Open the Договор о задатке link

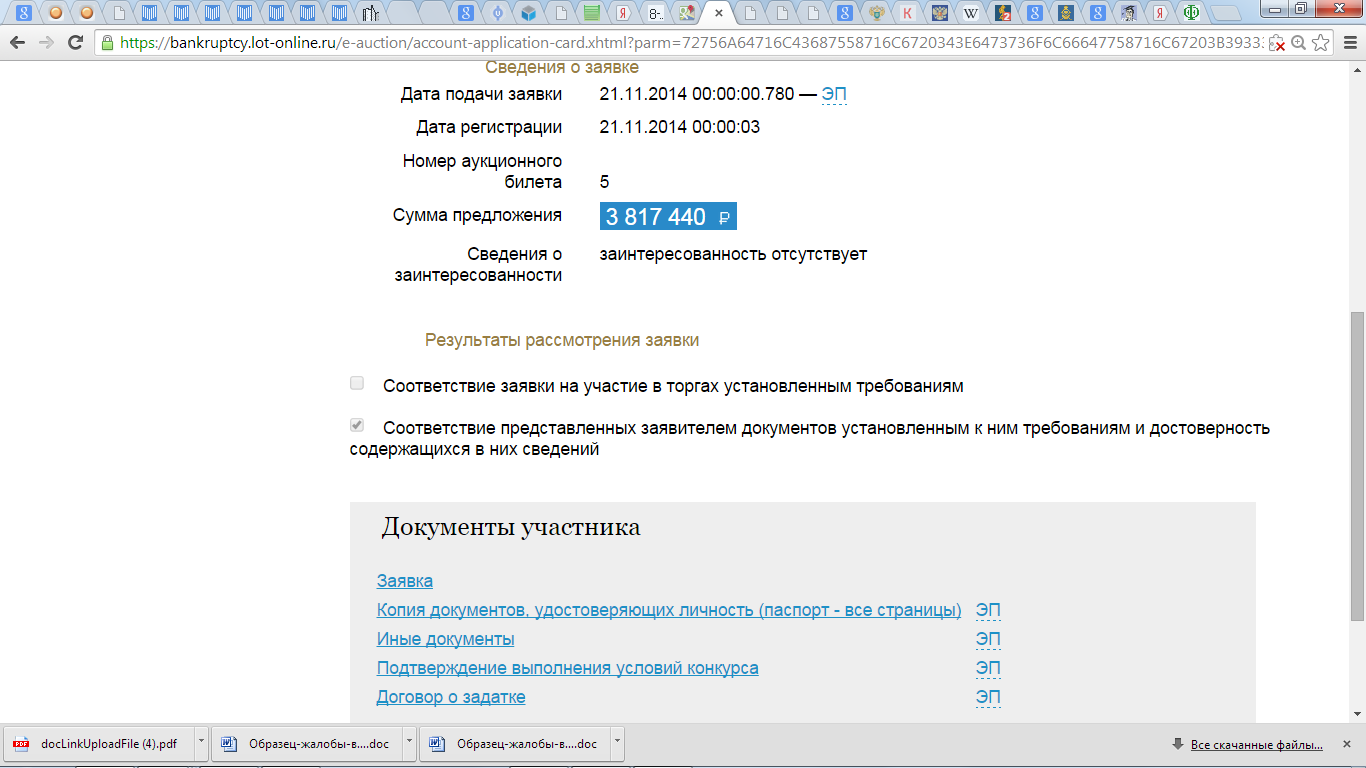click(x=450, y=697)
